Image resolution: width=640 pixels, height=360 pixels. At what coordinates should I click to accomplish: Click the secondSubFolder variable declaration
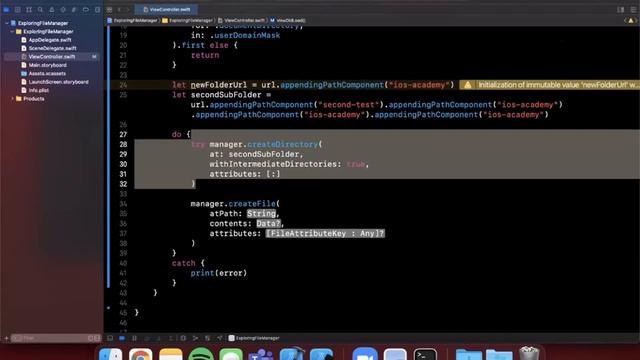(226, 95)
